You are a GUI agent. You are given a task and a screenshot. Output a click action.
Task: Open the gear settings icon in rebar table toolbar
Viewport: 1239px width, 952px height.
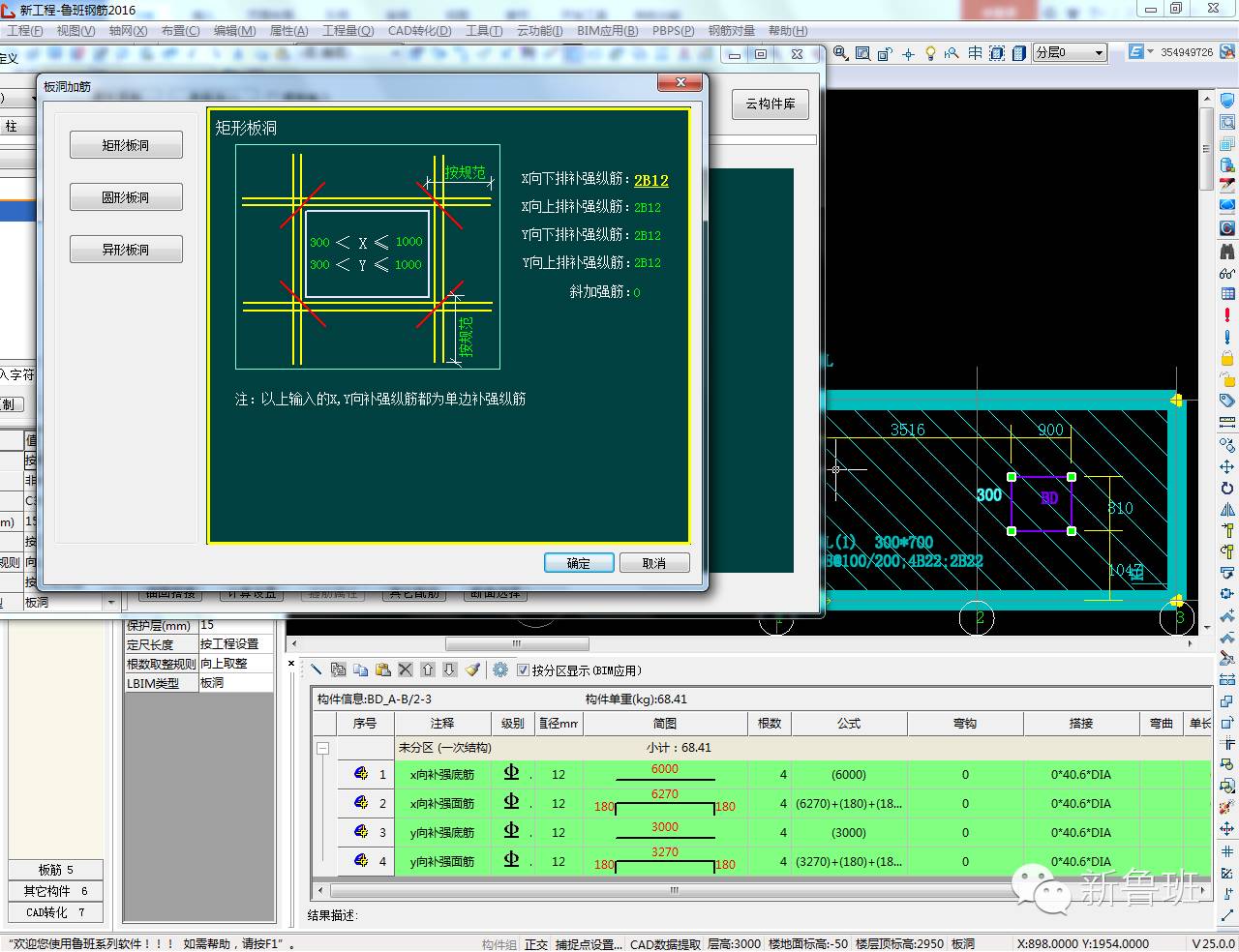point(500,669)
